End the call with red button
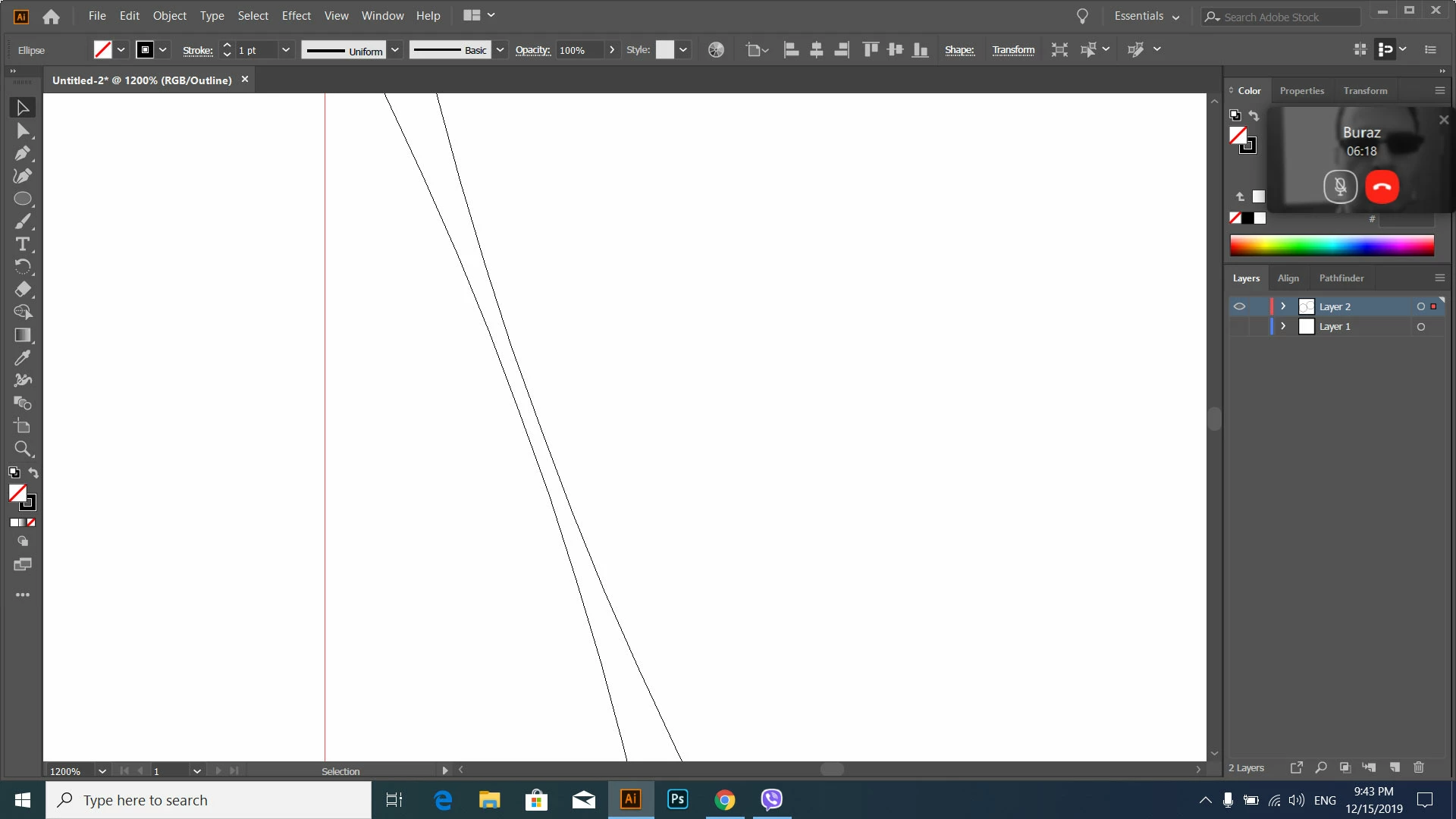The width and height of the screenshot is (1456, 819). click(1382, 187)
